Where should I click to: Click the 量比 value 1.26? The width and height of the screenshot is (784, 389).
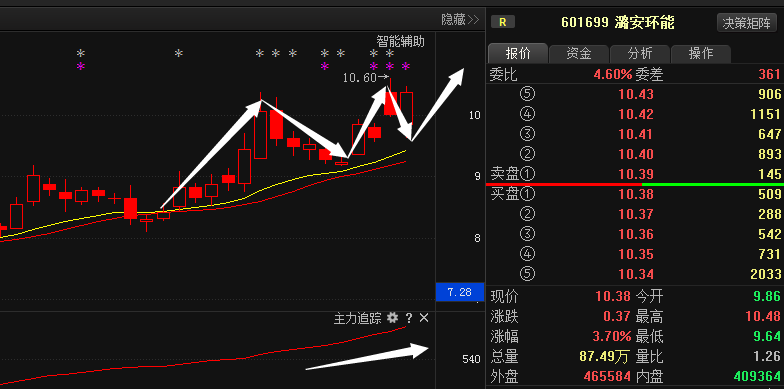[767, 356]
